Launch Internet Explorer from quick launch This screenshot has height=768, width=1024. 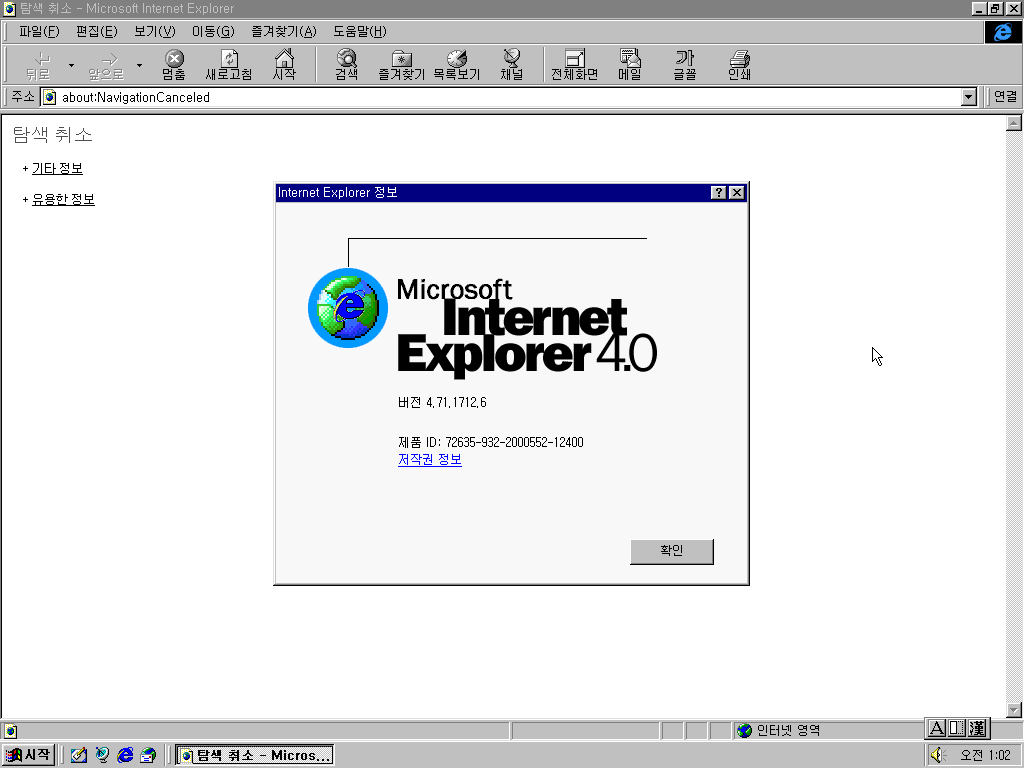(x=125, y=755)
